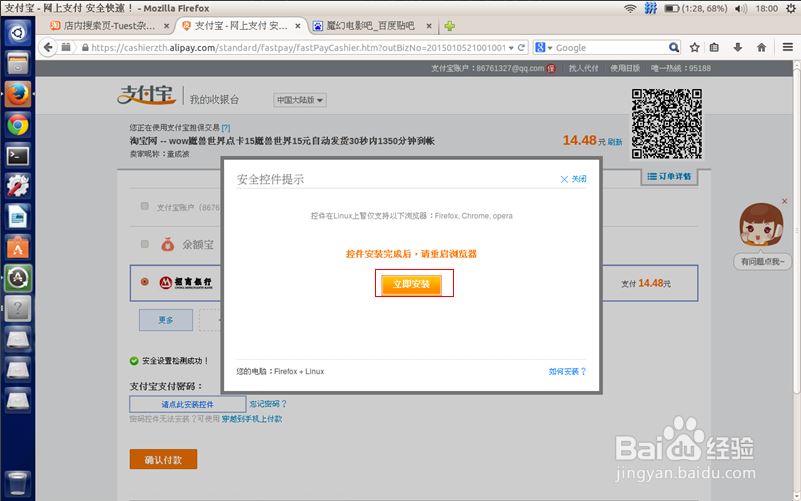Close the 店内搜索页 tab

166,26
